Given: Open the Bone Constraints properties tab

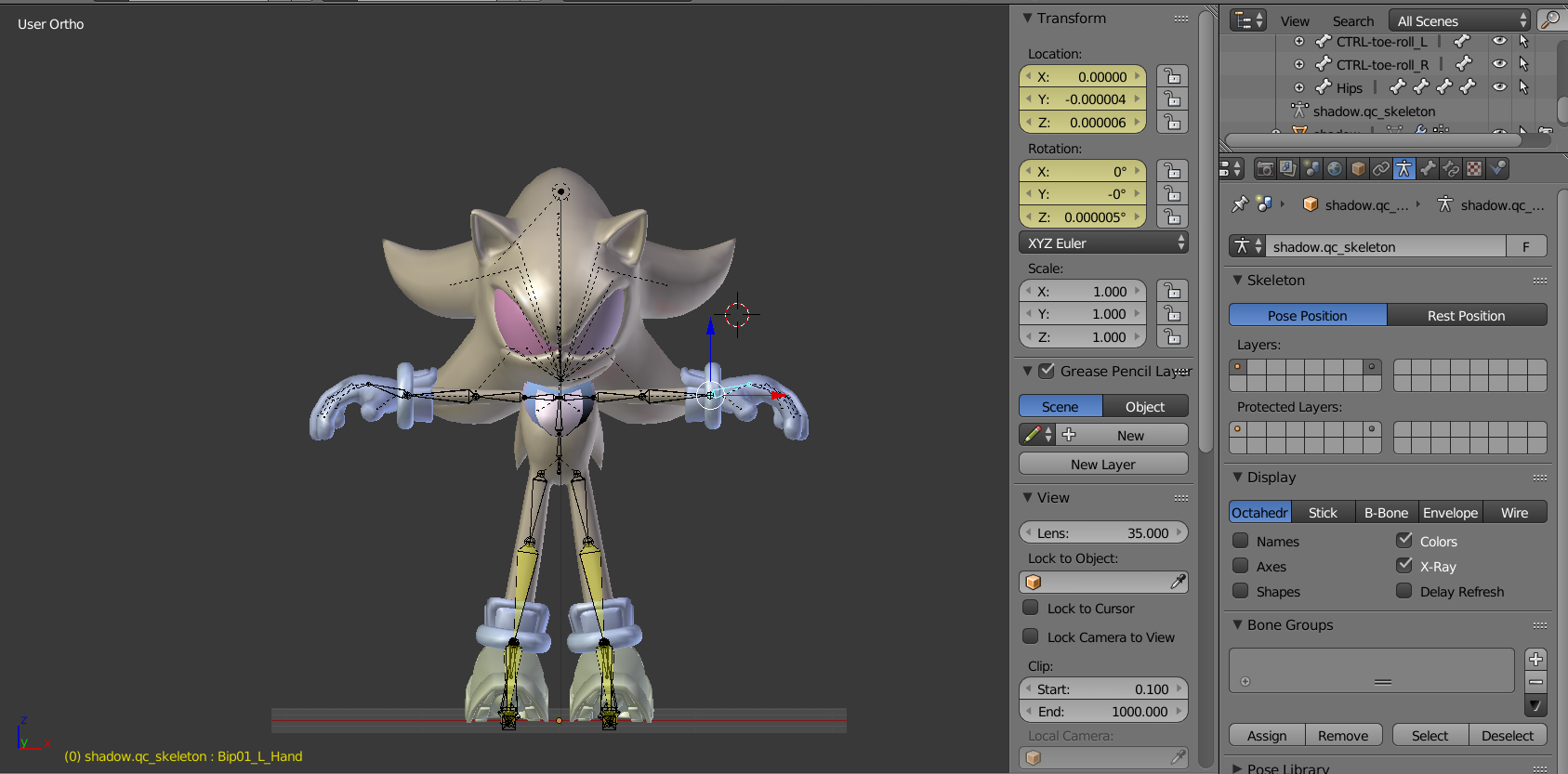Looking at the screenshot, I should click(1451, 169).
